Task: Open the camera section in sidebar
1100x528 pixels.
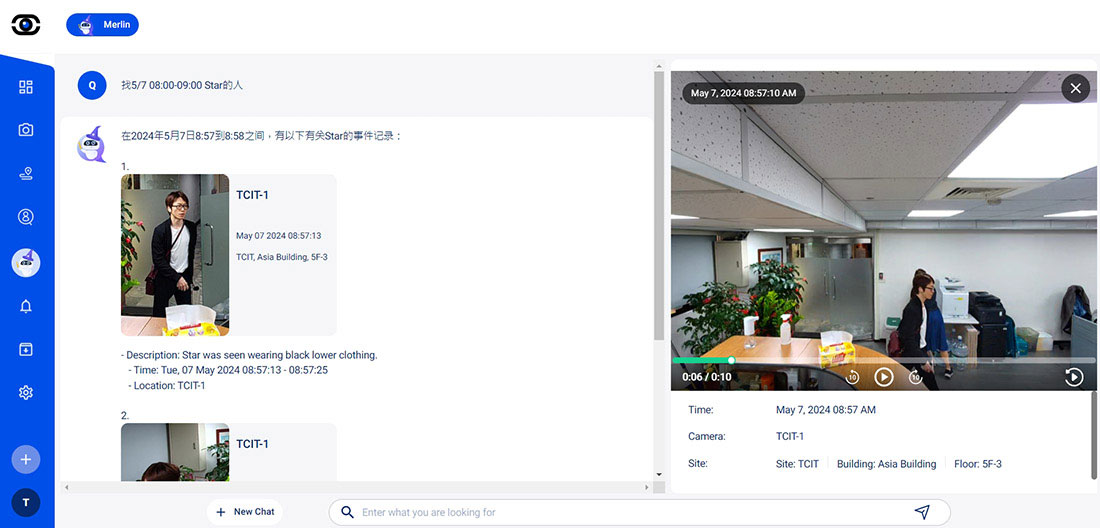Action: tap(26, 130)
